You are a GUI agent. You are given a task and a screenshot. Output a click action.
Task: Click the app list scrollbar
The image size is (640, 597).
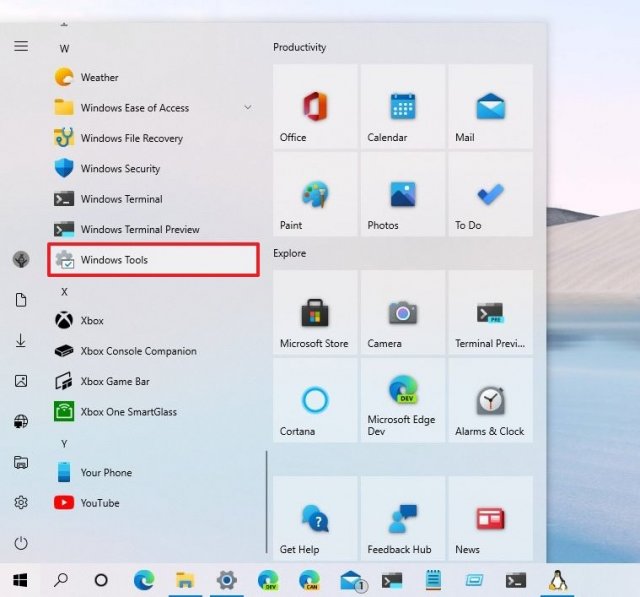click(x=267, y=502)
